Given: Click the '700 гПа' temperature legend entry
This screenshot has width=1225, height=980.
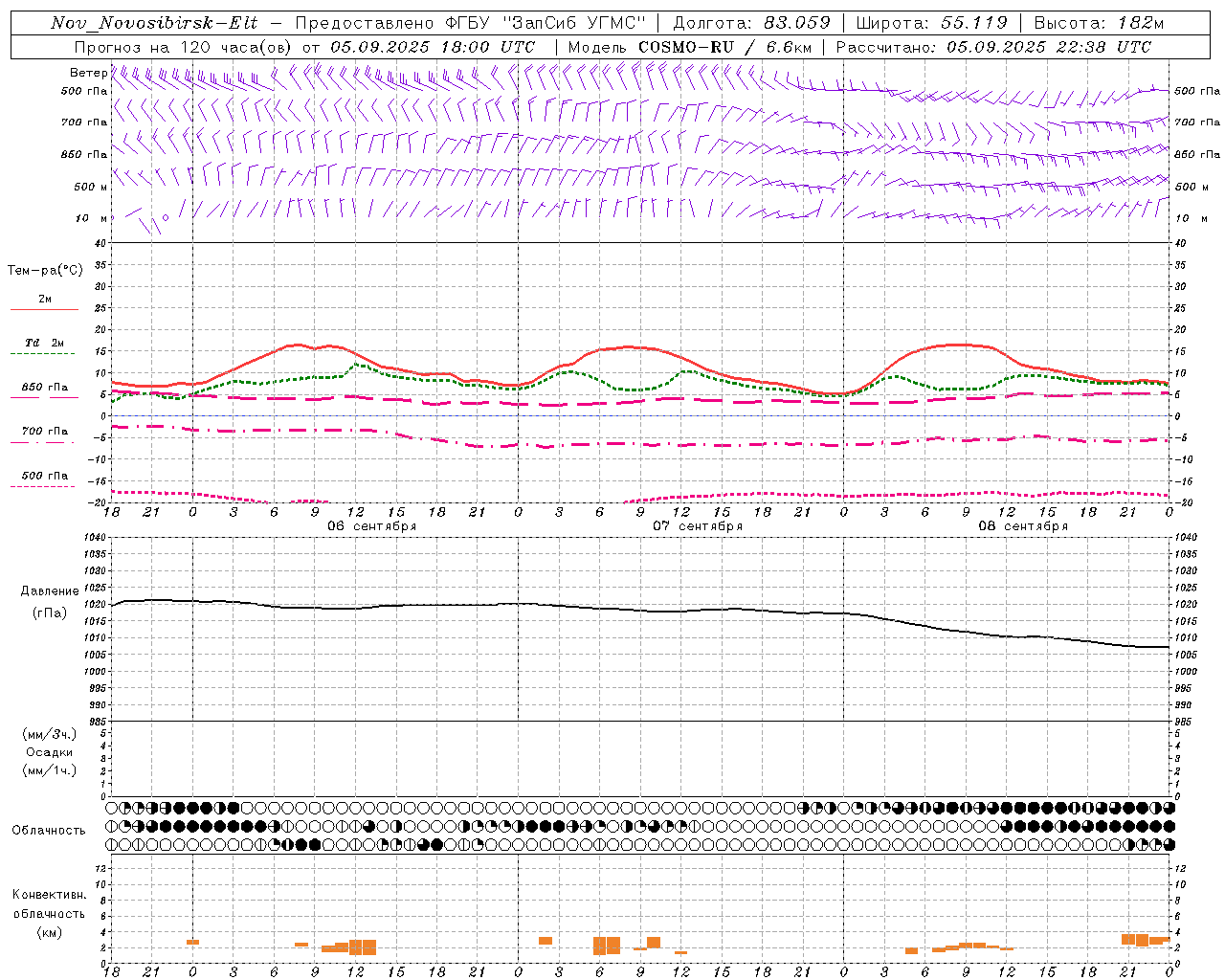Looking at the screenshot, I should click(x=45, y=431).
